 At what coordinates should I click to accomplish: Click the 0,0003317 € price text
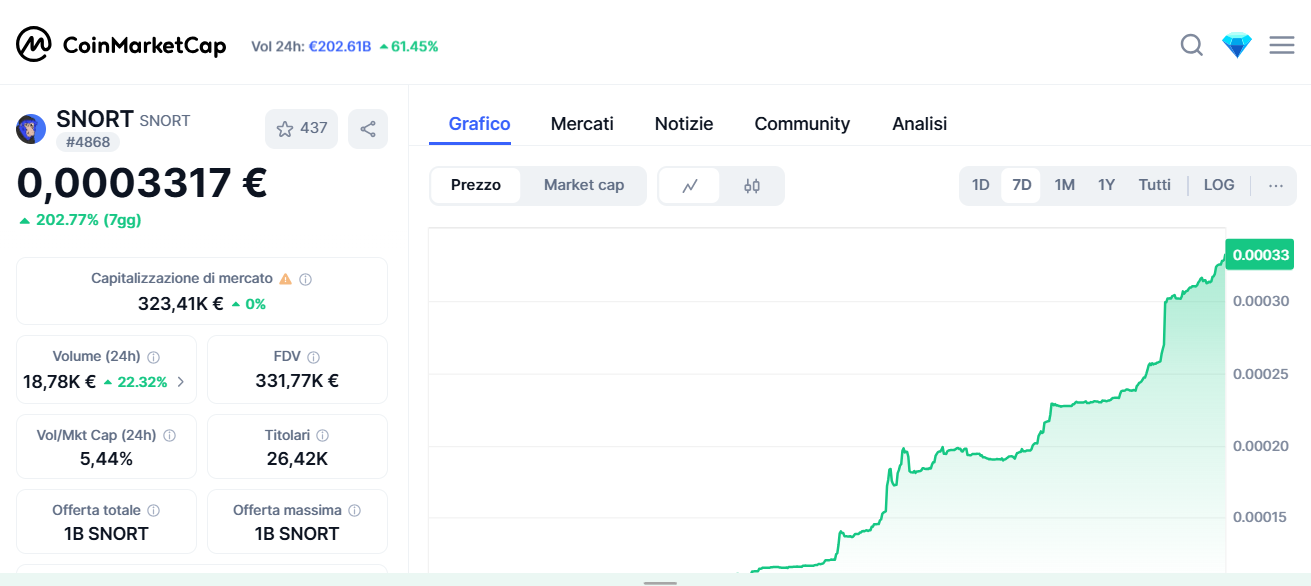(x=142, y=183)
